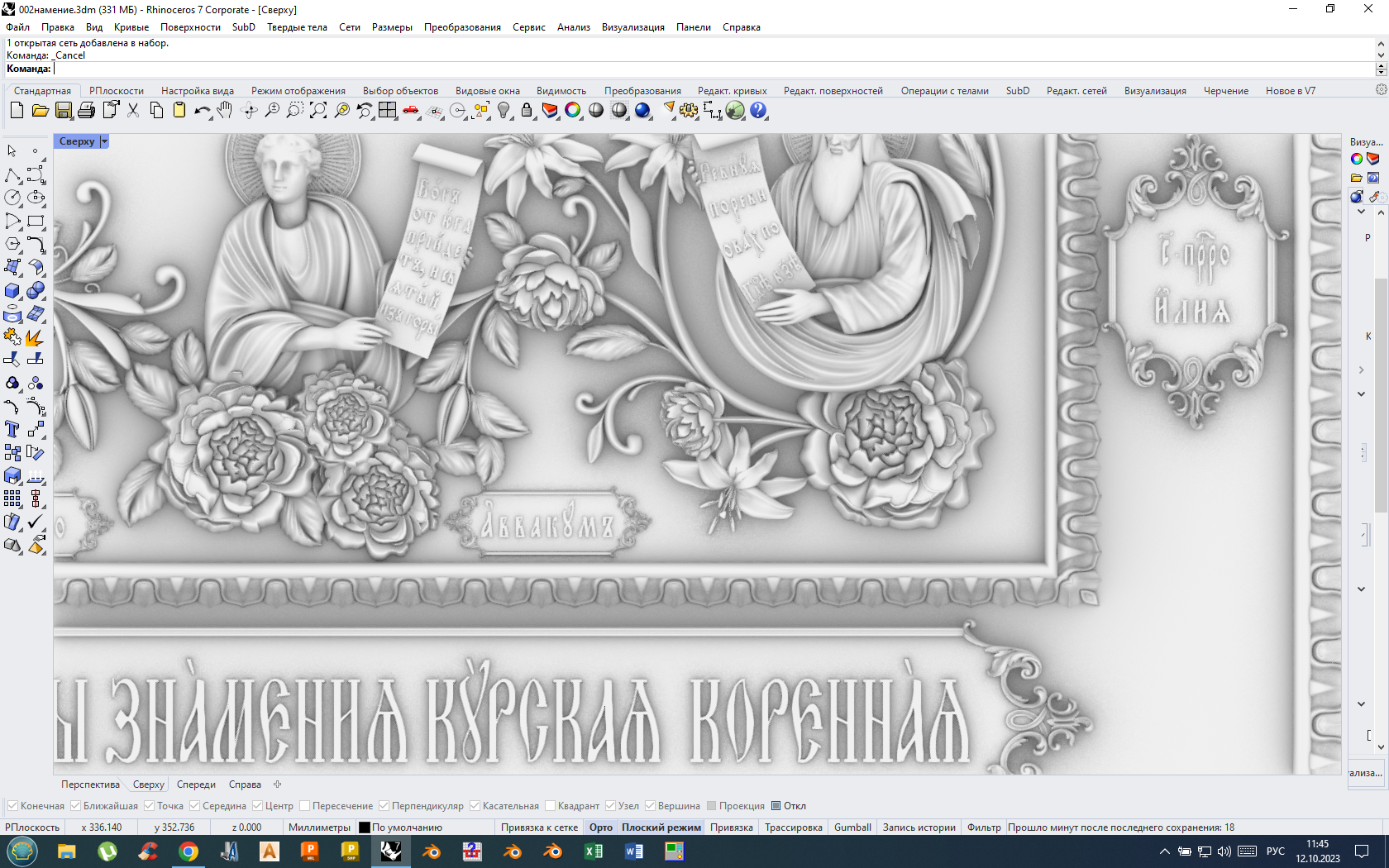1389x868 pixels.
Task: Print using the printer icon
Action: [86, 110]
